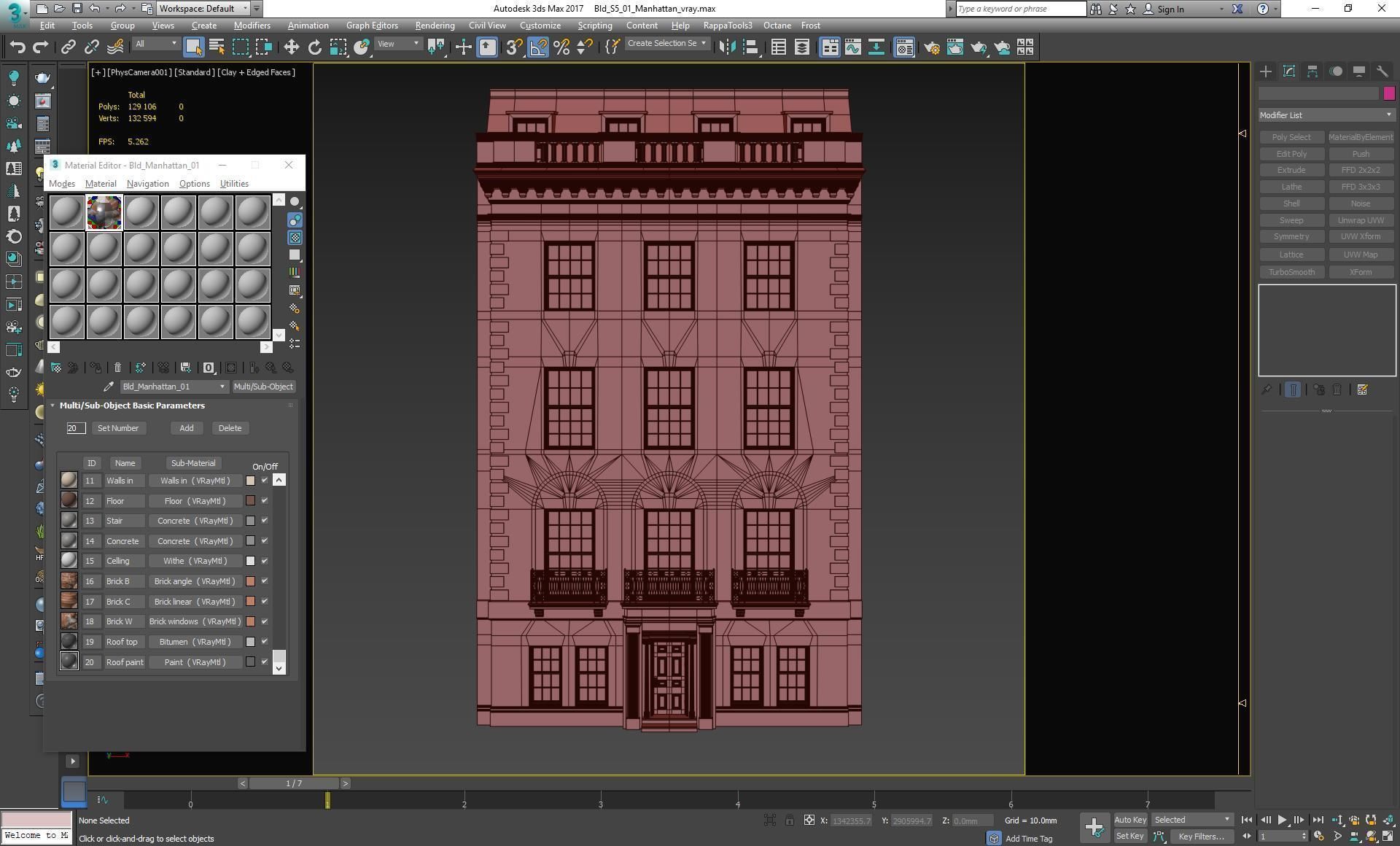Click Play Animation button
Image resolution: width=1400 pixels, height=846 pixels.
[x=1282, y=820]
